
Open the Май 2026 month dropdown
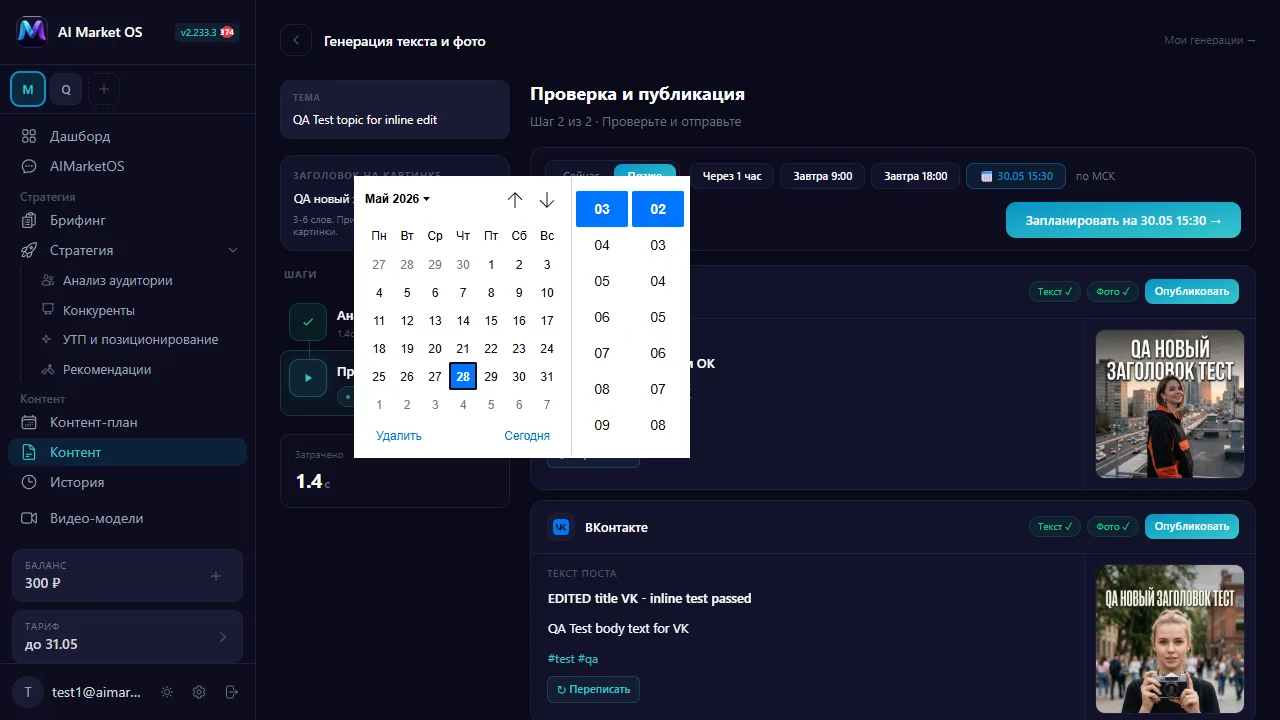397,199
